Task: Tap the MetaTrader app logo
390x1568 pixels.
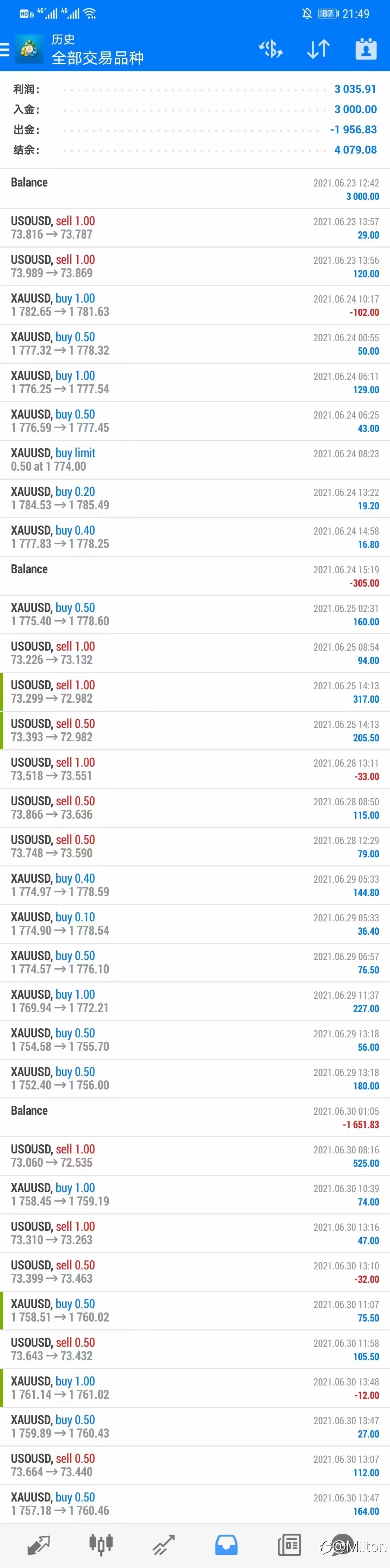Action: (29, 49)
